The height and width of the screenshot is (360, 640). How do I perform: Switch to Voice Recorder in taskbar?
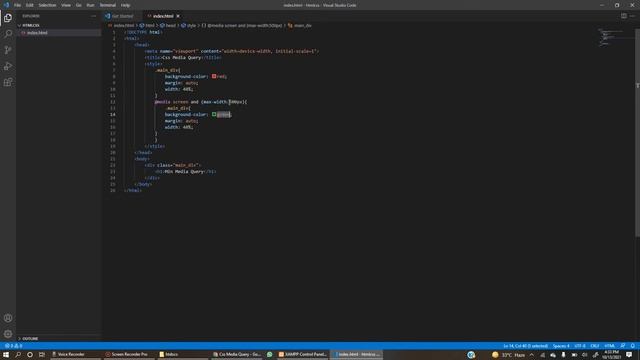[x=76, y=354]
